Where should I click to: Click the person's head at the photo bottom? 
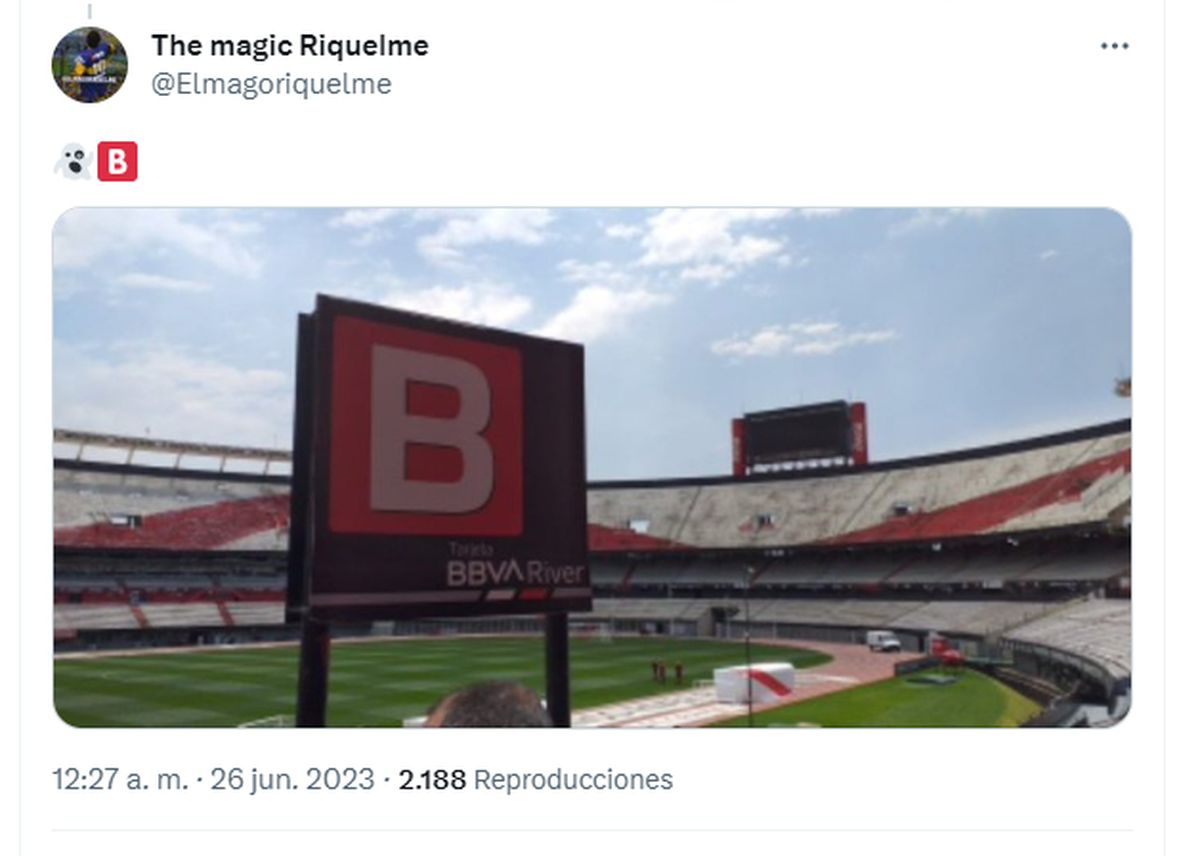point(490,705)
